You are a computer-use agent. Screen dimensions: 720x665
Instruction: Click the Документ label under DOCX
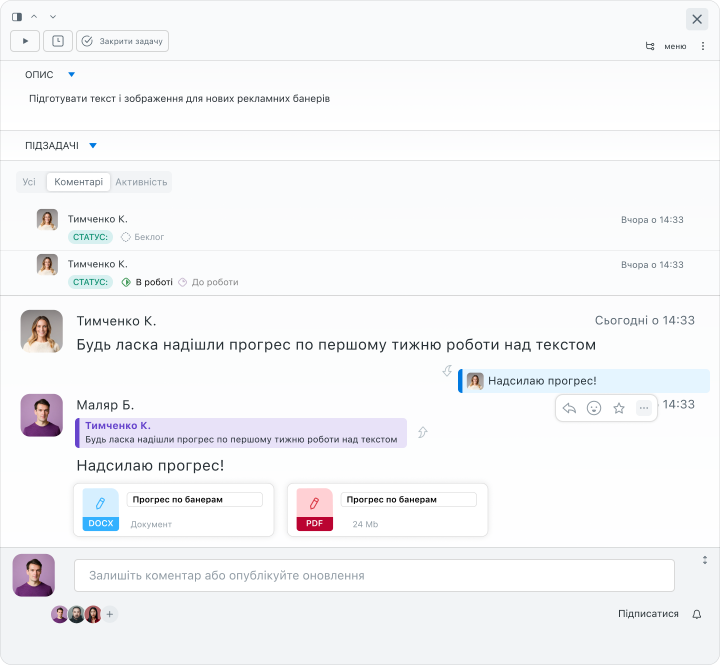click(151, 524)
